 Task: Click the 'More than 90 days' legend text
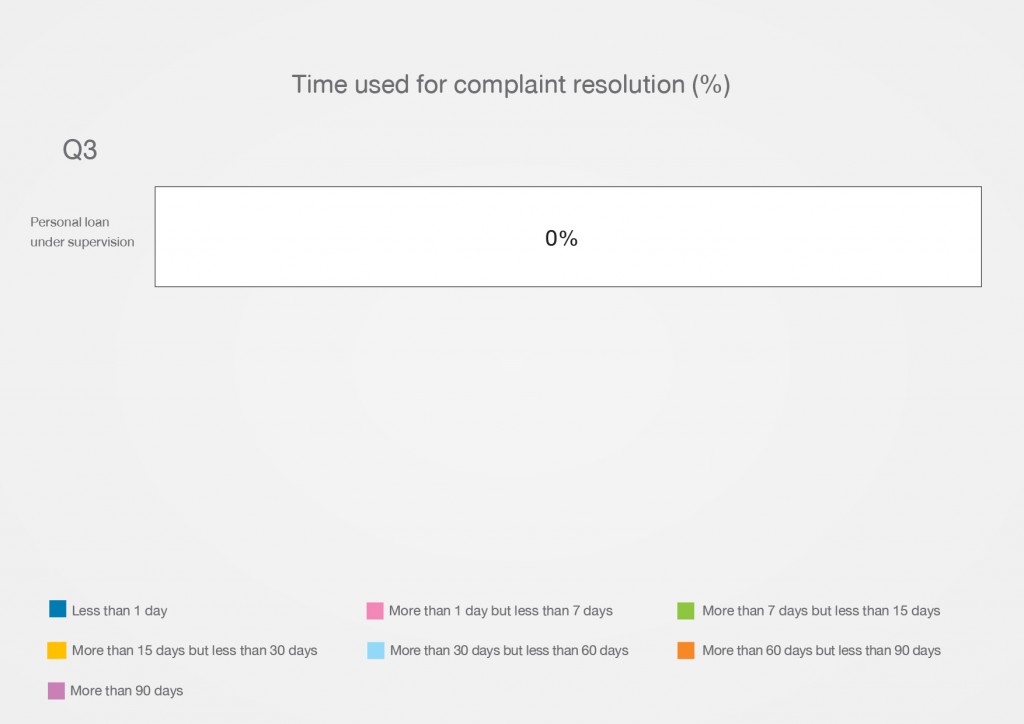point(126,690)
